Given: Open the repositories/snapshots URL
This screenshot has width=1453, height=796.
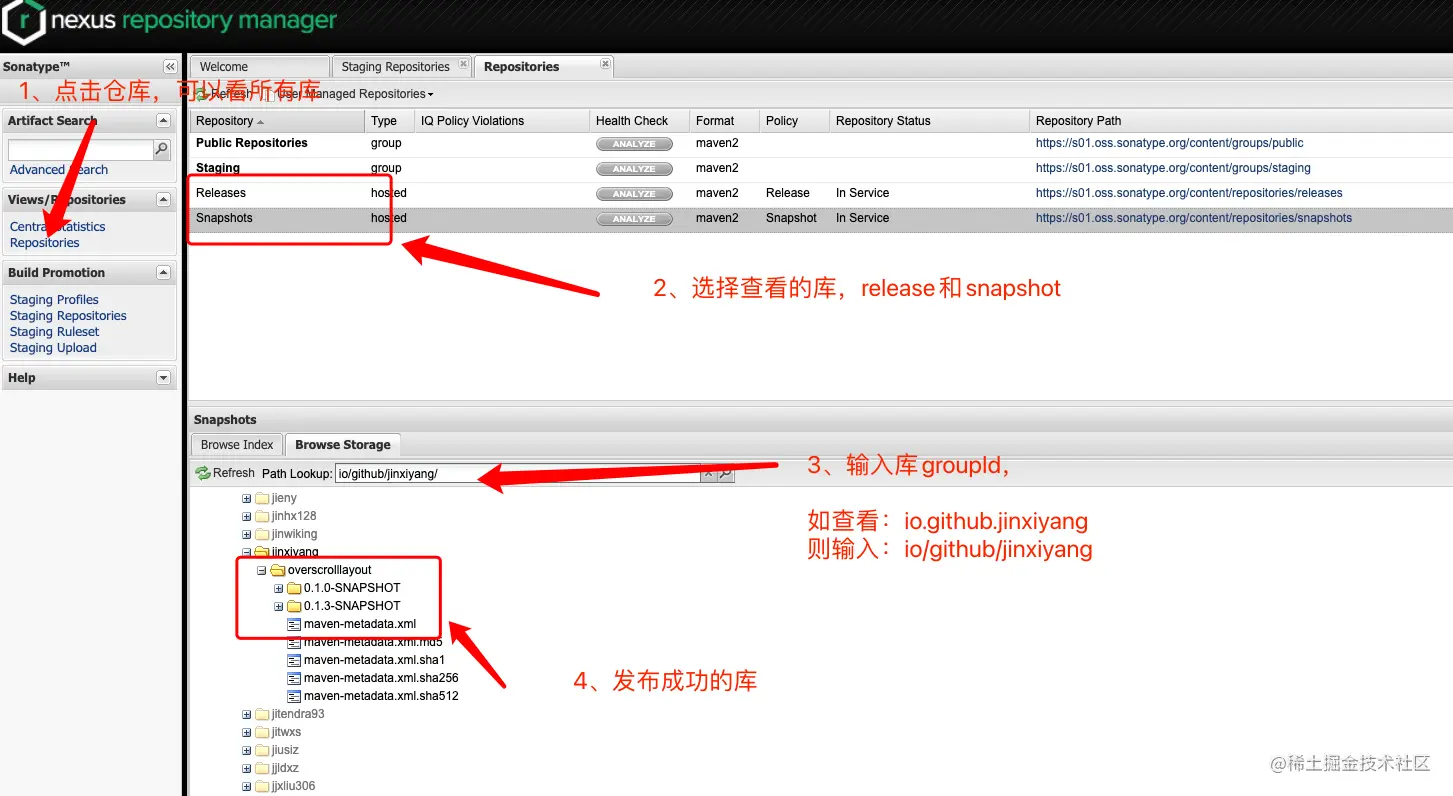Looking at the screenshot, I should (x=1194, y=218).
